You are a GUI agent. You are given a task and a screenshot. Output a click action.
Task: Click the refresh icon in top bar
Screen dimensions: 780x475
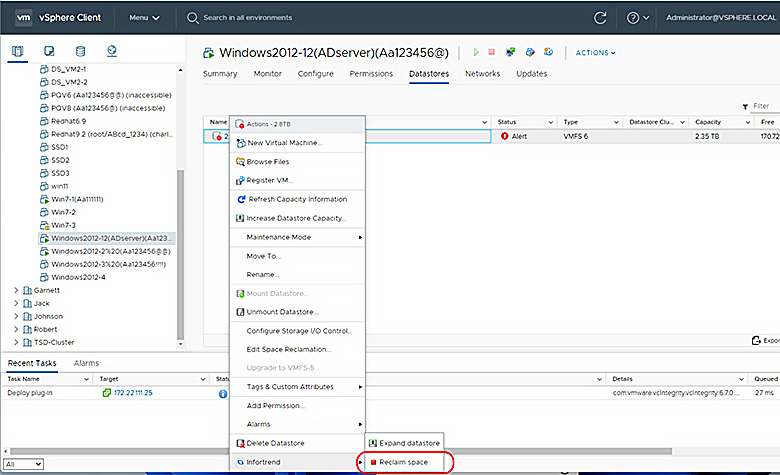click(x=600, y=18)
